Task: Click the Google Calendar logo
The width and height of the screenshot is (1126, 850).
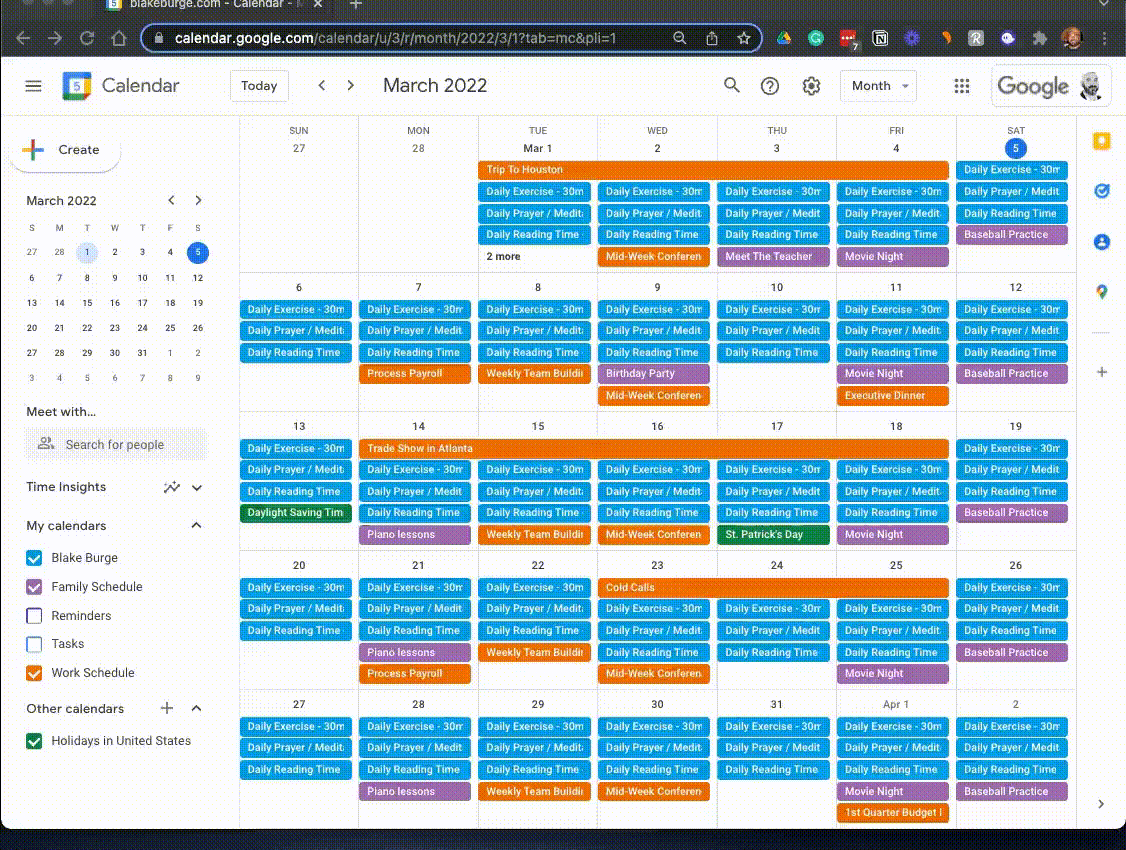Action: 77,86
